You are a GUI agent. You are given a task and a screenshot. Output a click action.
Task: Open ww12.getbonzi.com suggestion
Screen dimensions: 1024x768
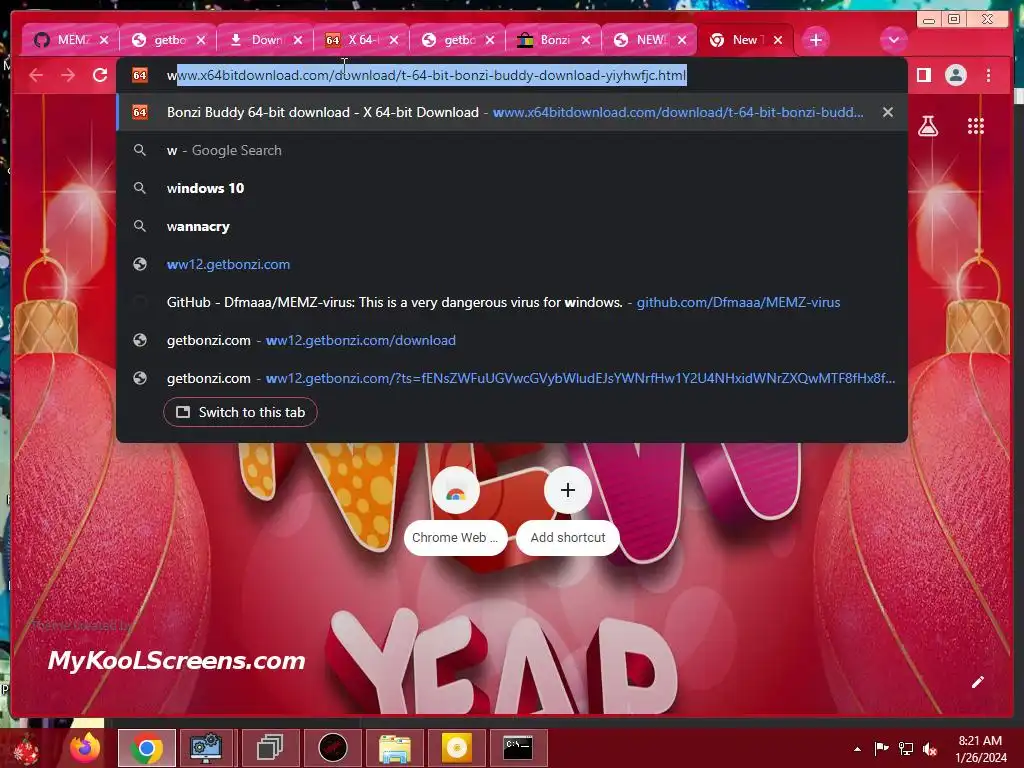512,264
